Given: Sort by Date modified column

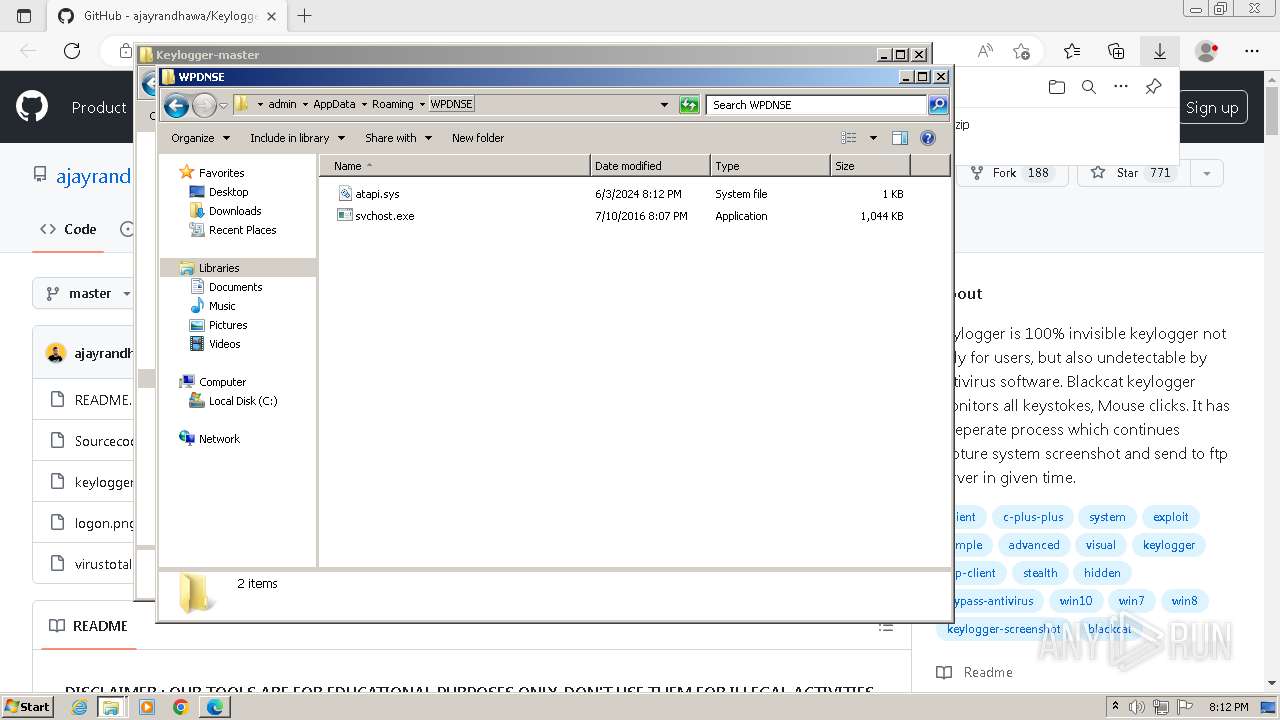Looking at the screenshot, I should pyautogui.click(x=650, y=166).
